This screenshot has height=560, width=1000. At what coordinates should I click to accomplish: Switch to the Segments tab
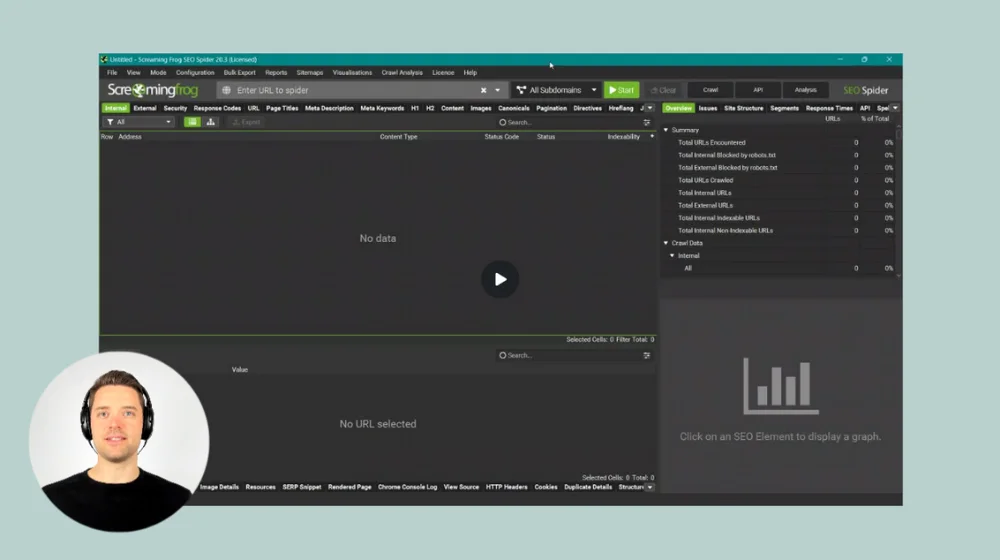pos(784,108)
